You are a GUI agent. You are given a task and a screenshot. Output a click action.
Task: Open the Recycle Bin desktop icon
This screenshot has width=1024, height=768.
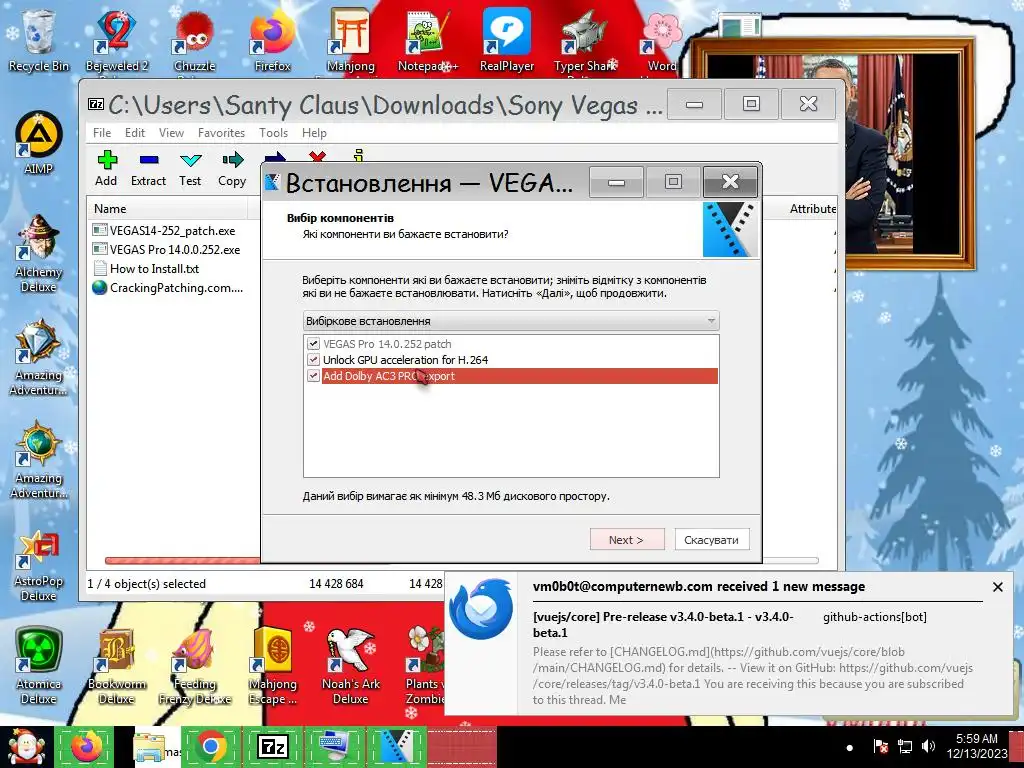pos(39,40)
